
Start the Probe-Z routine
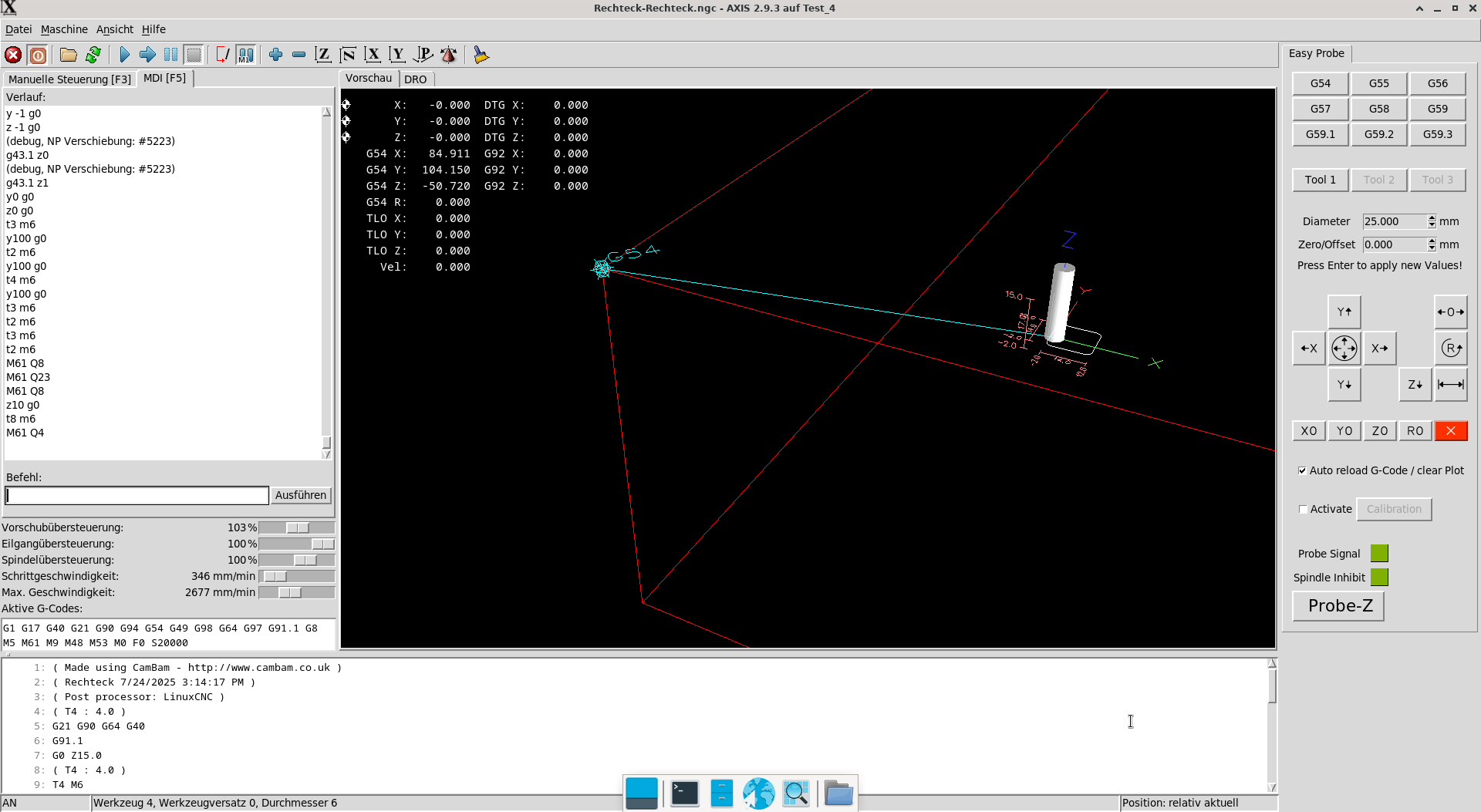1338,606
